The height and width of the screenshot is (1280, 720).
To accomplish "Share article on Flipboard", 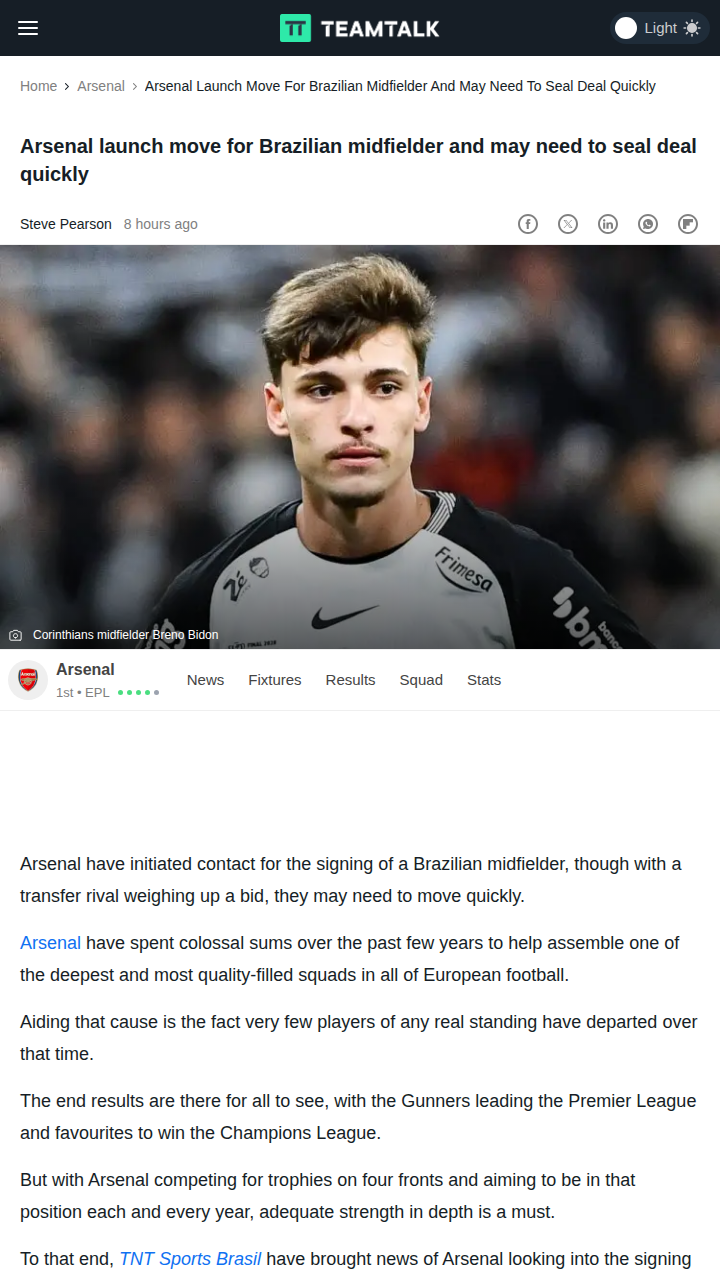I will pyautogui.click(x=688, y=224).
